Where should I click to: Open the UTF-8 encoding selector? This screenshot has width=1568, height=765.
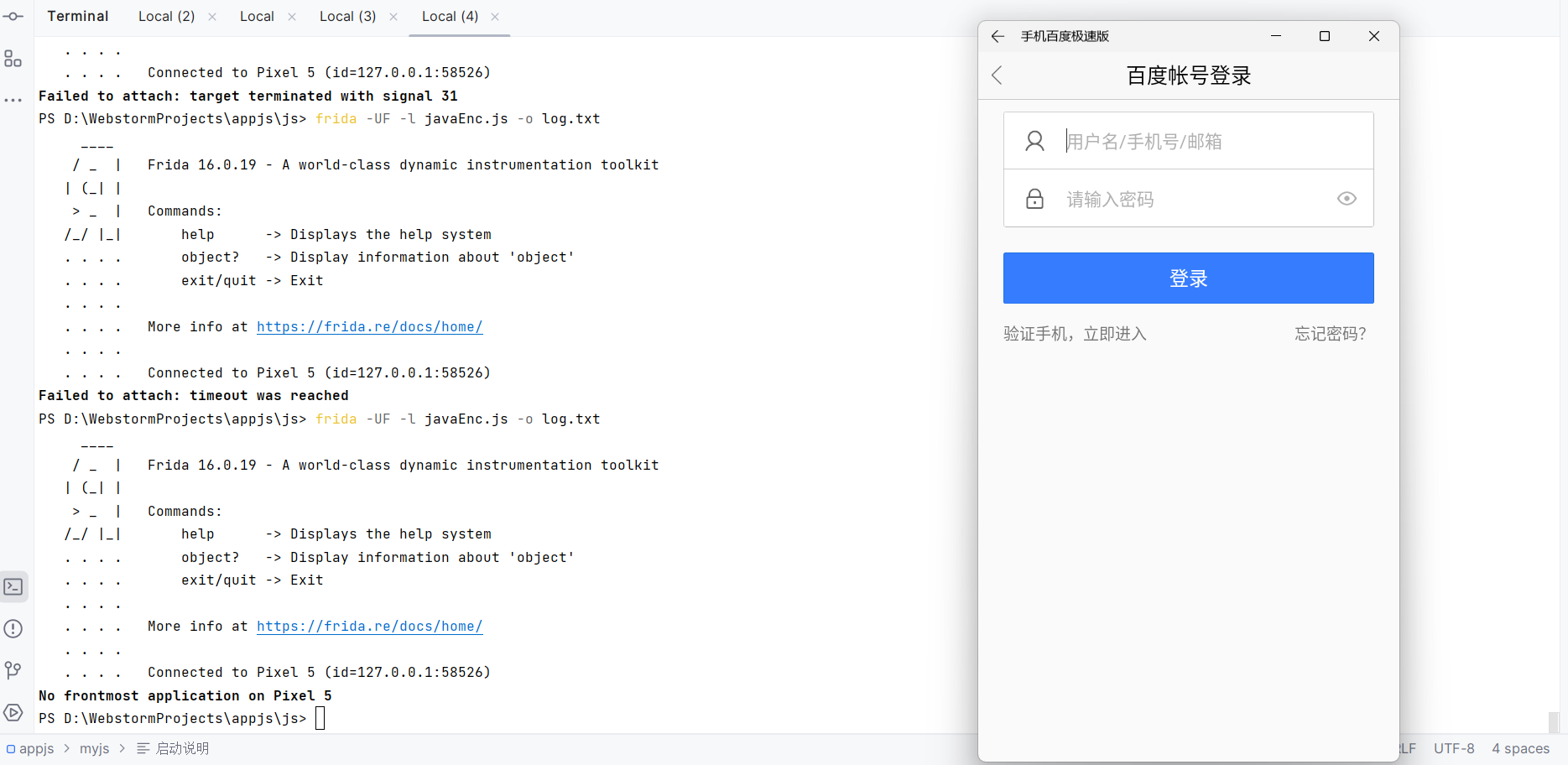tap(1454, 747)
